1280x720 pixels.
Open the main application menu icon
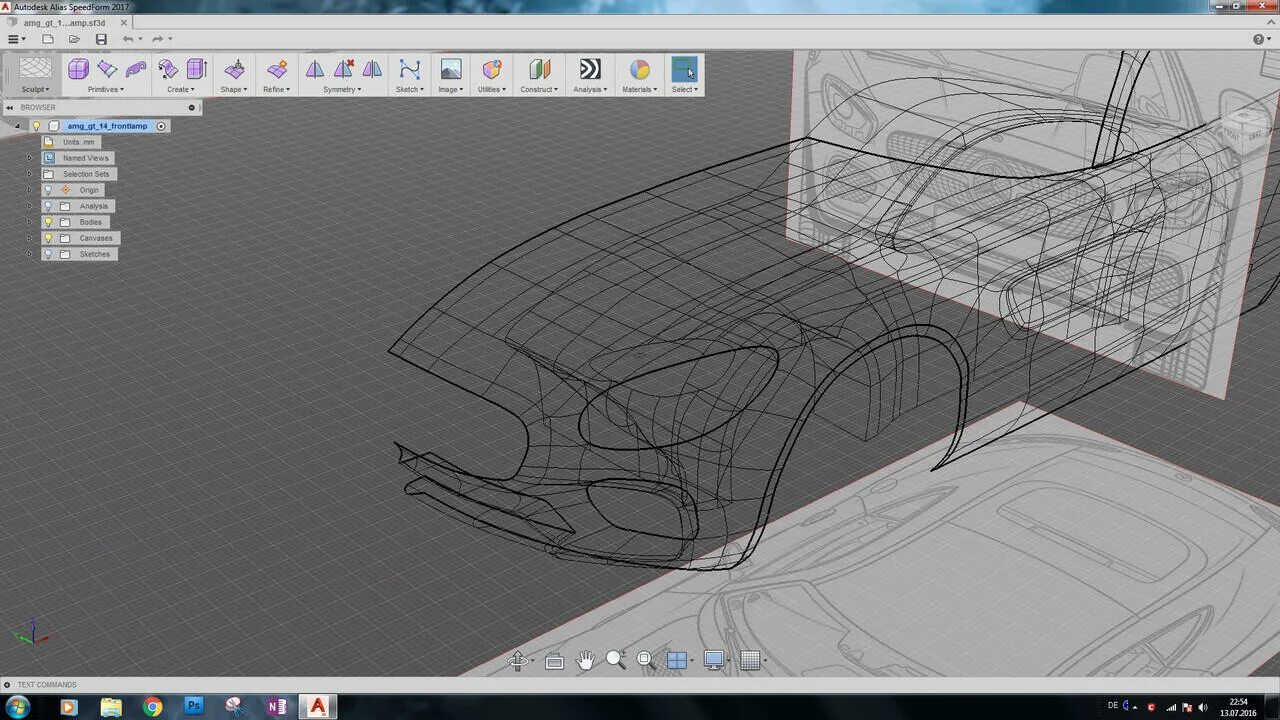tap(15, 39)
